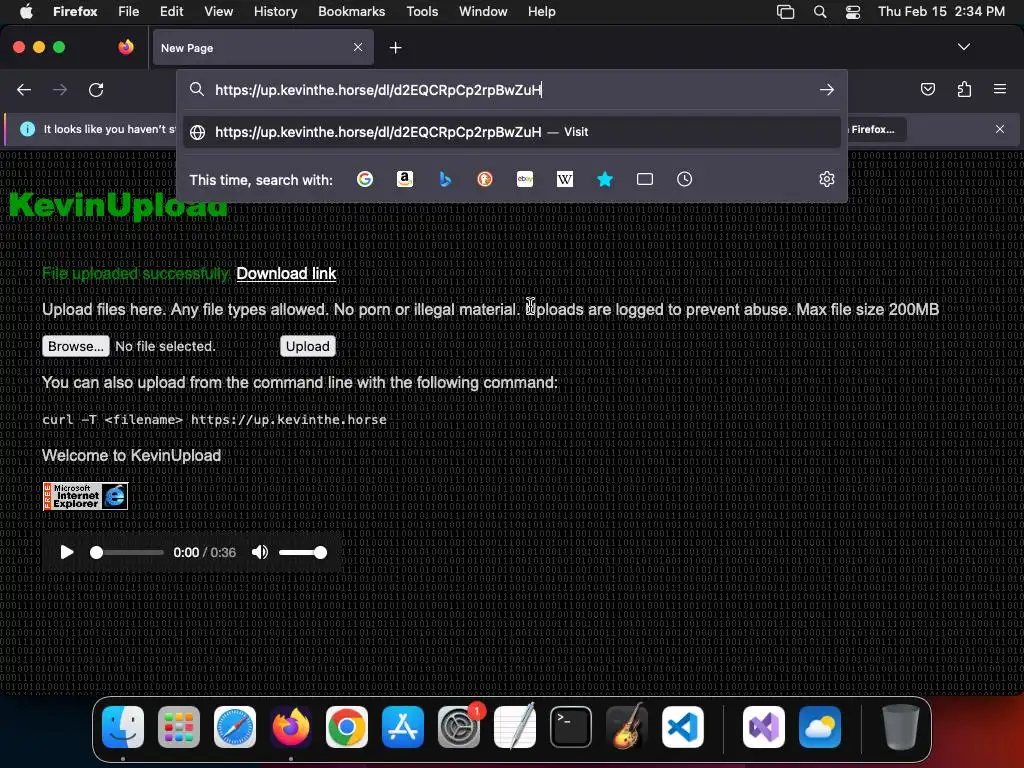The height and width of the screenshot is (768, 1024).
Task: Go back using the back arrow
Action: tap(24, 89)
